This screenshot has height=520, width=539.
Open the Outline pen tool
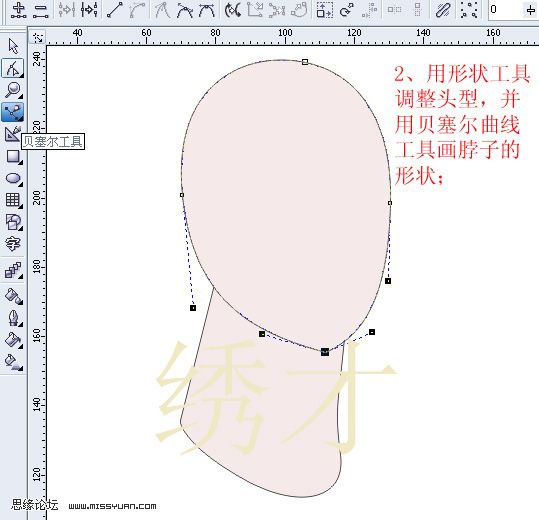[x=14, y=318]
